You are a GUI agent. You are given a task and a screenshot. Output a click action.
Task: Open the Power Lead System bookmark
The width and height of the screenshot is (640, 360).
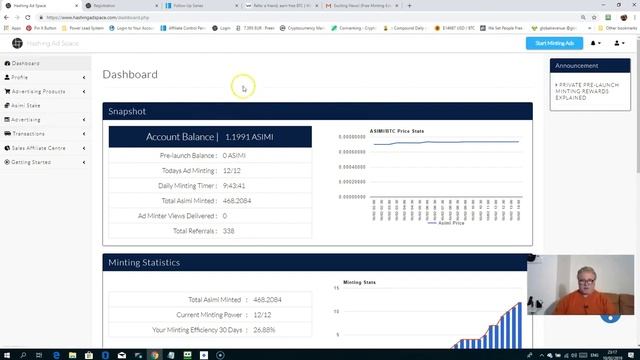pyautogui.click(x=83, y=28)
